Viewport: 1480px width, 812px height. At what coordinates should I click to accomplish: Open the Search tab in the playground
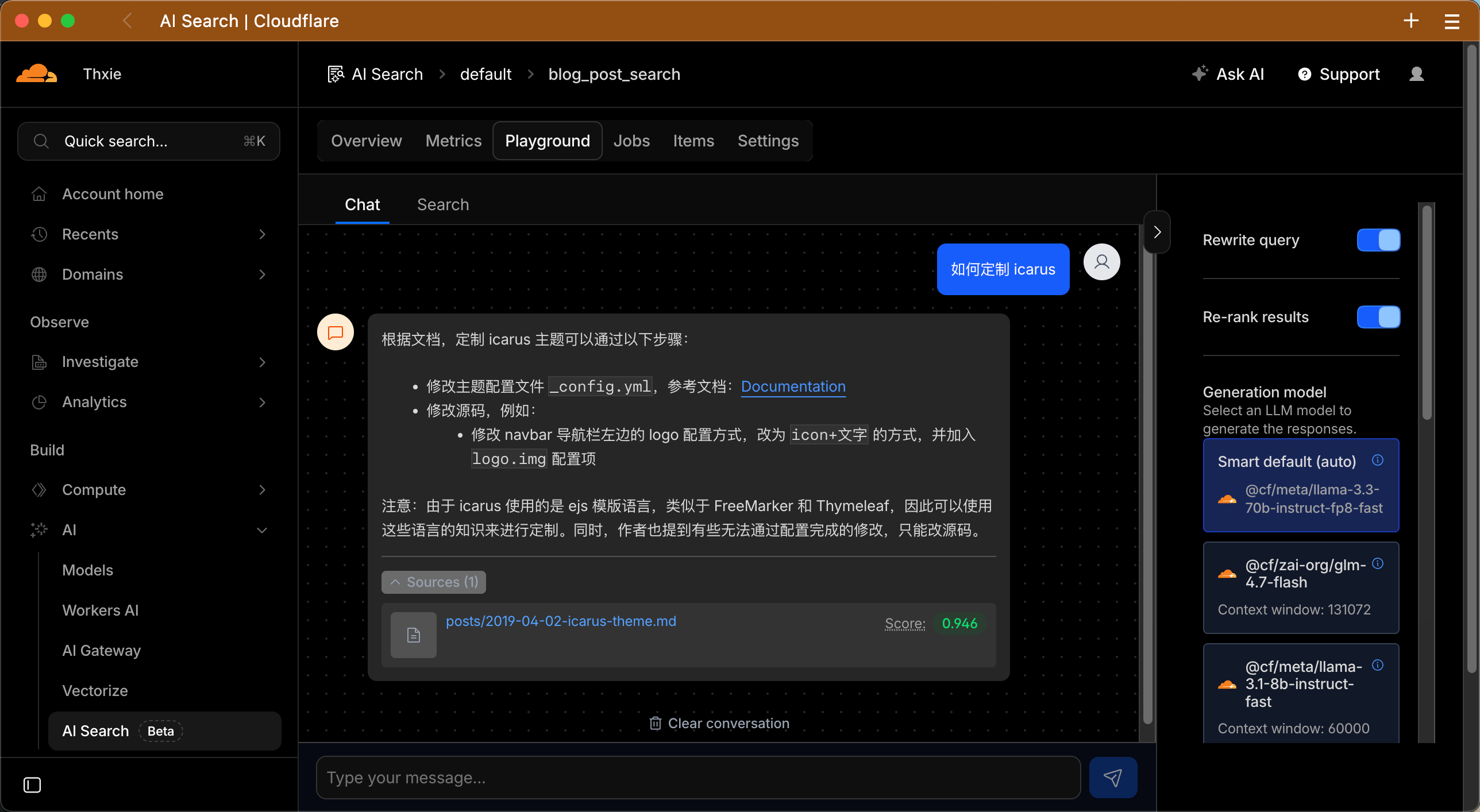pyautogui.click(x=442, y=204)
